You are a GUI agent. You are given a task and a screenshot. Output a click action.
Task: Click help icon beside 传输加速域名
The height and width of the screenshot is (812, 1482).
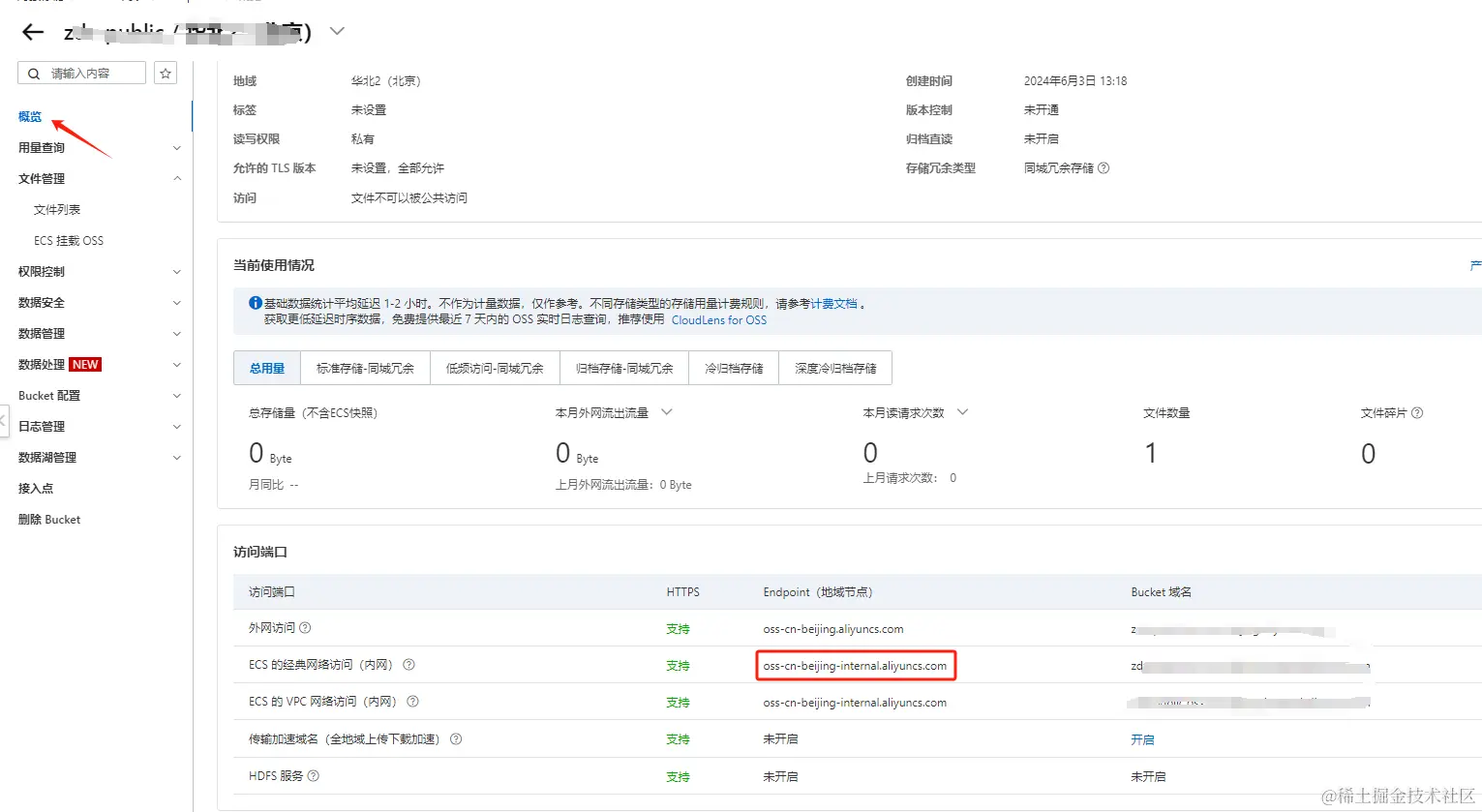456,739
